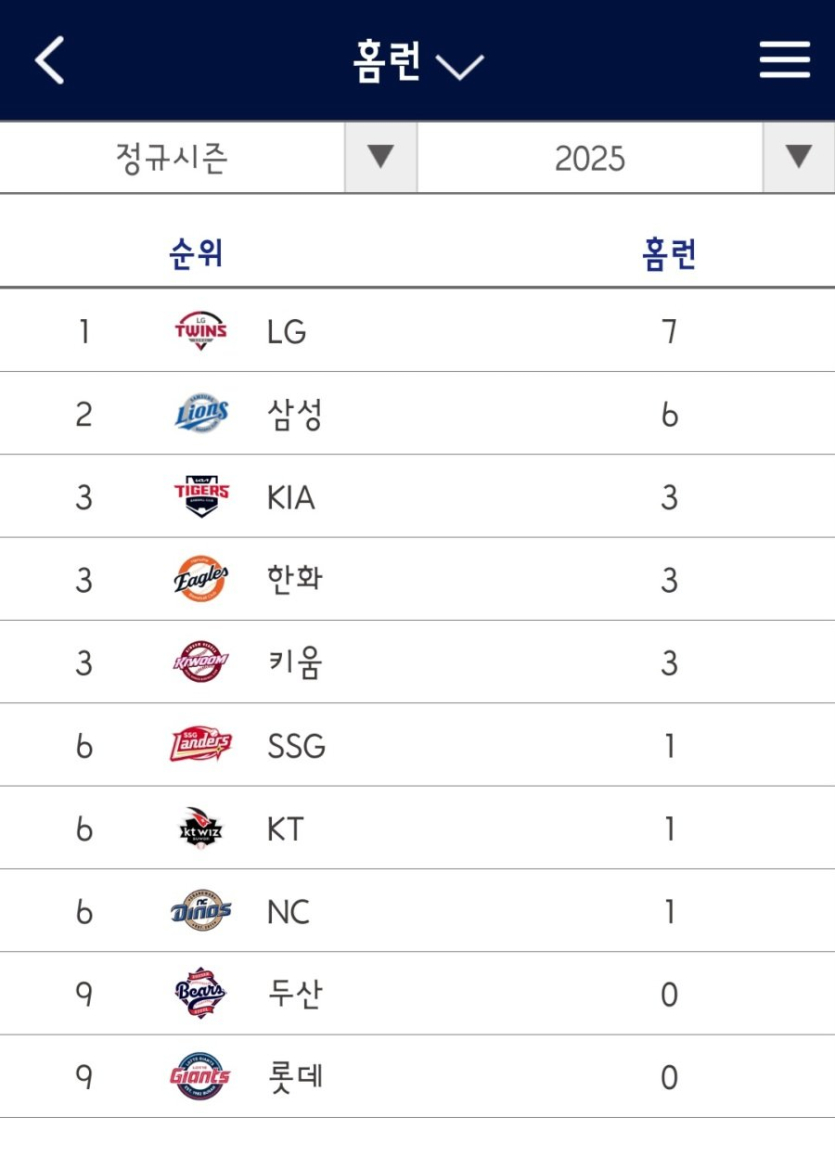This screenshot has width=835, height=1169.
Task: Open the hamburger menu
Action: pyautogui.click(x=784, y=60)
